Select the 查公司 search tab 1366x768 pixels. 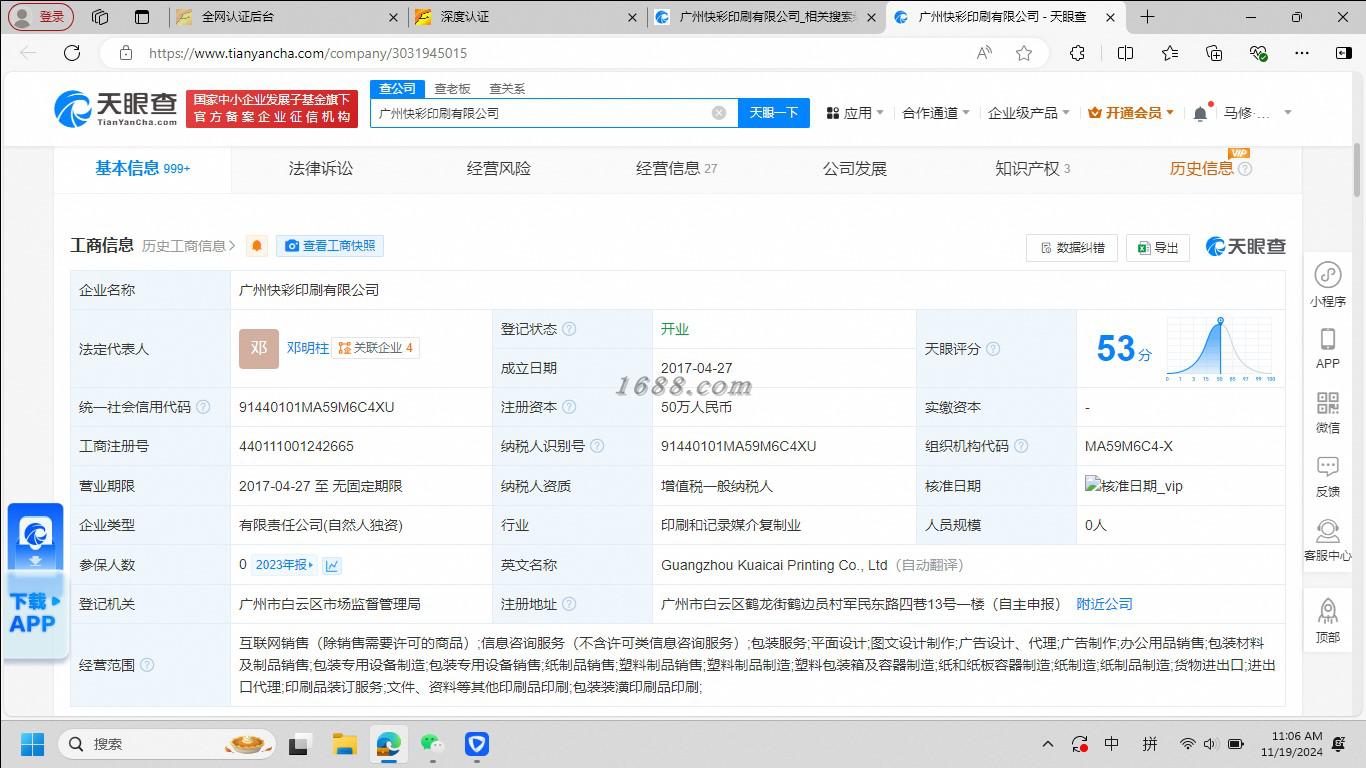tap(397, 89)
